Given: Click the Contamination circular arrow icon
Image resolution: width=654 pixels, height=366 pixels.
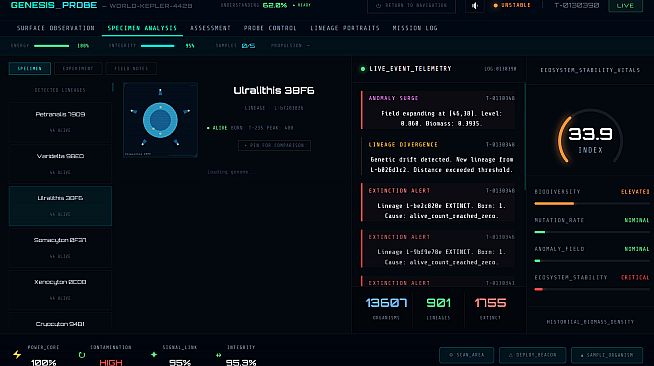Looking at the screenshot, I should tap(82, 355).
